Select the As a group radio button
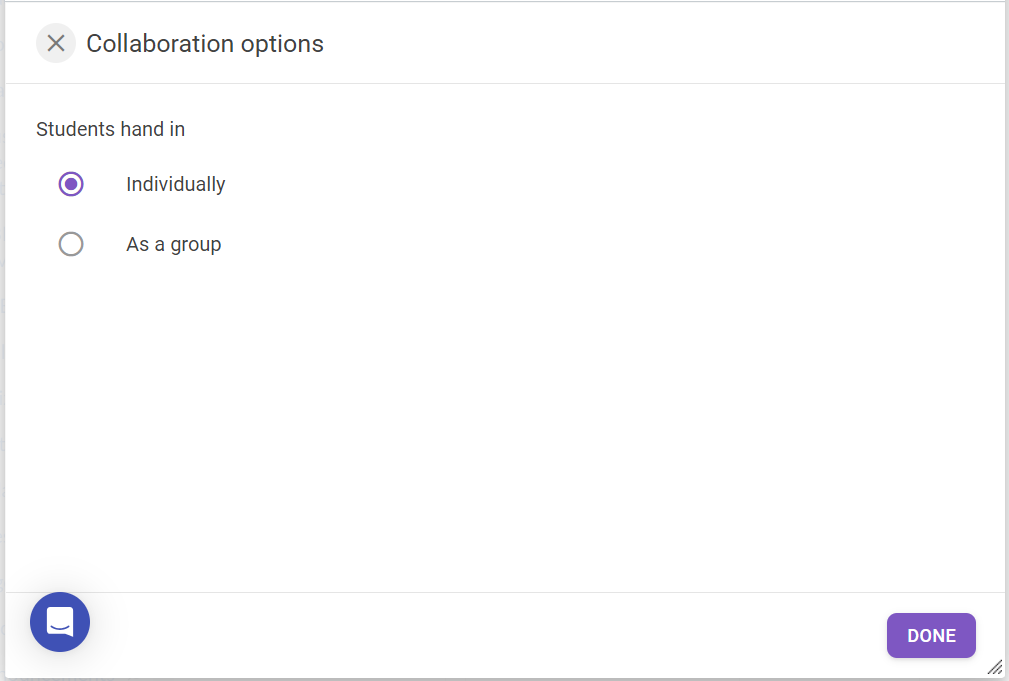This screenshot has height=681, width=1009. 71,244
